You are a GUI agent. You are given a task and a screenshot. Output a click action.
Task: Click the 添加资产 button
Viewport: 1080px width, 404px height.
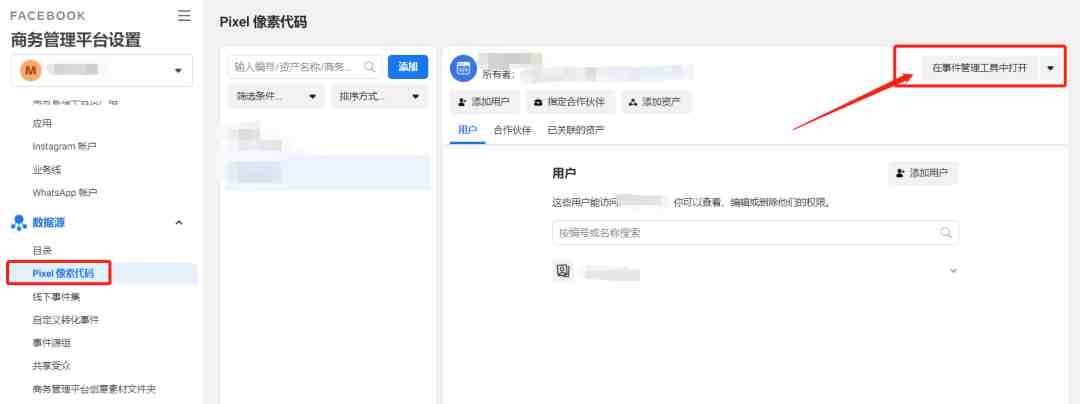655,102
